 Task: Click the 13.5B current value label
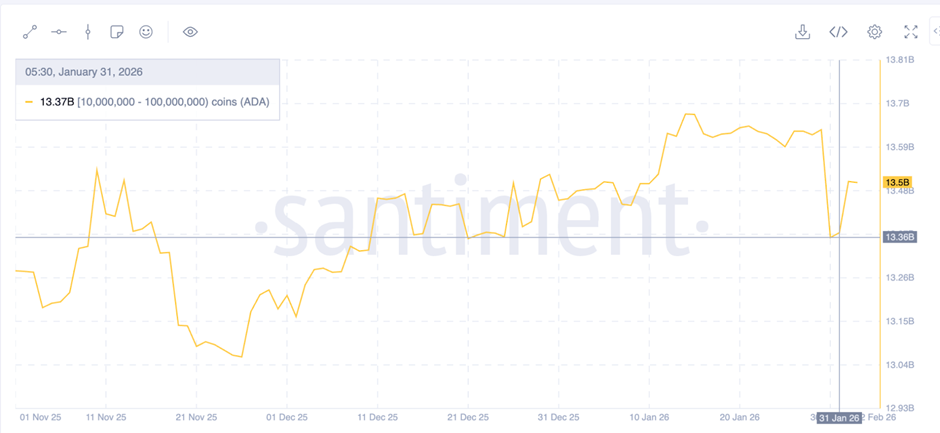point(896,183)
